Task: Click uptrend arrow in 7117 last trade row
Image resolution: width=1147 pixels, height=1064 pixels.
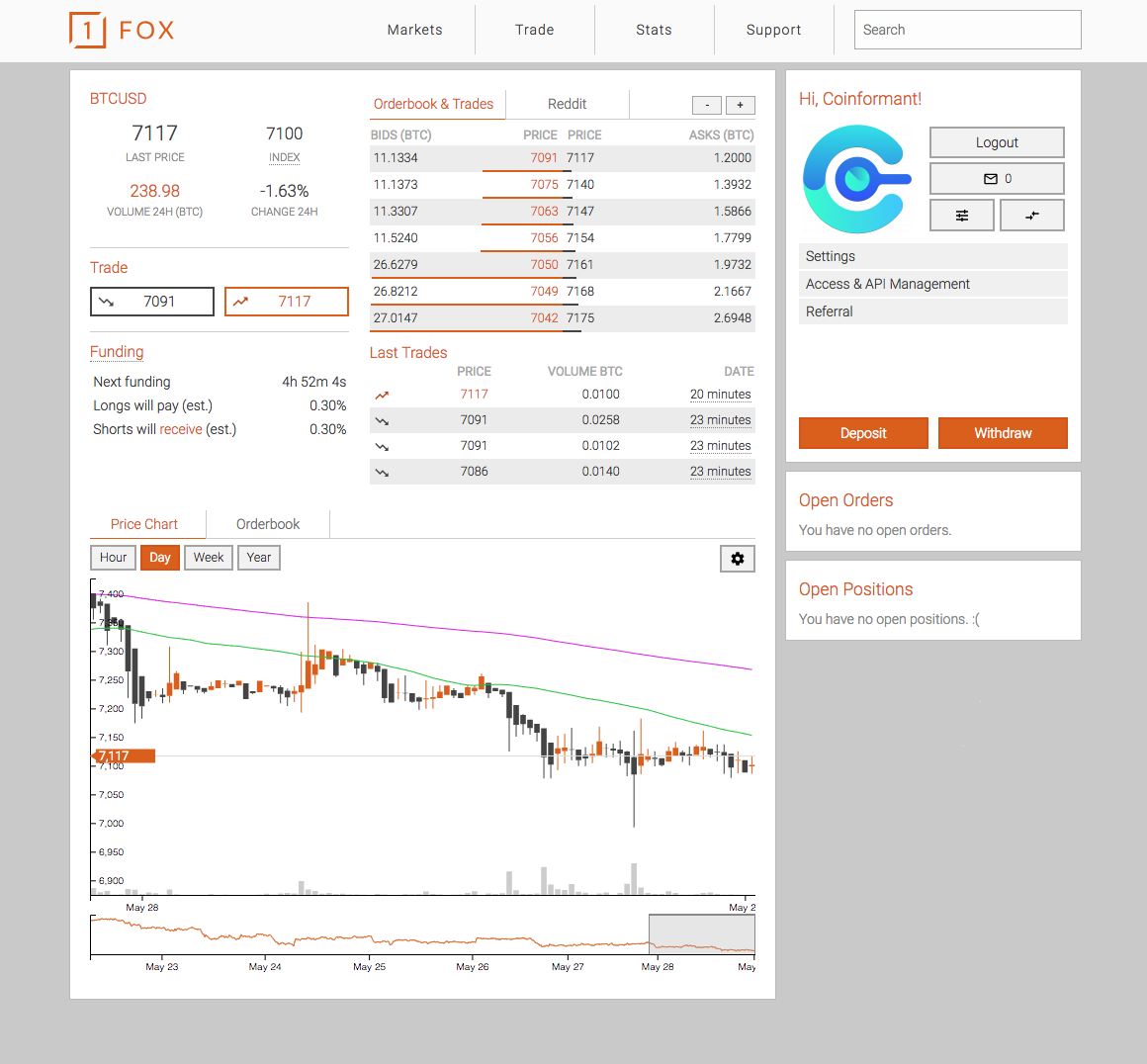Action: tap(382, 396)
